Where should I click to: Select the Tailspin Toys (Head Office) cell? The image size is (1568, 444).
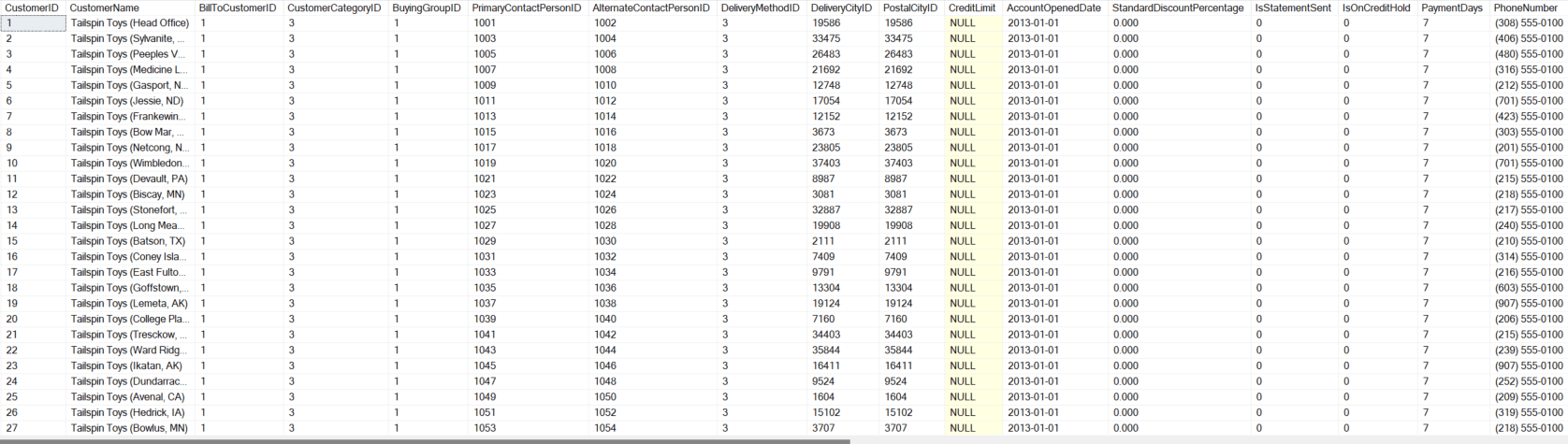click(131, 23)
